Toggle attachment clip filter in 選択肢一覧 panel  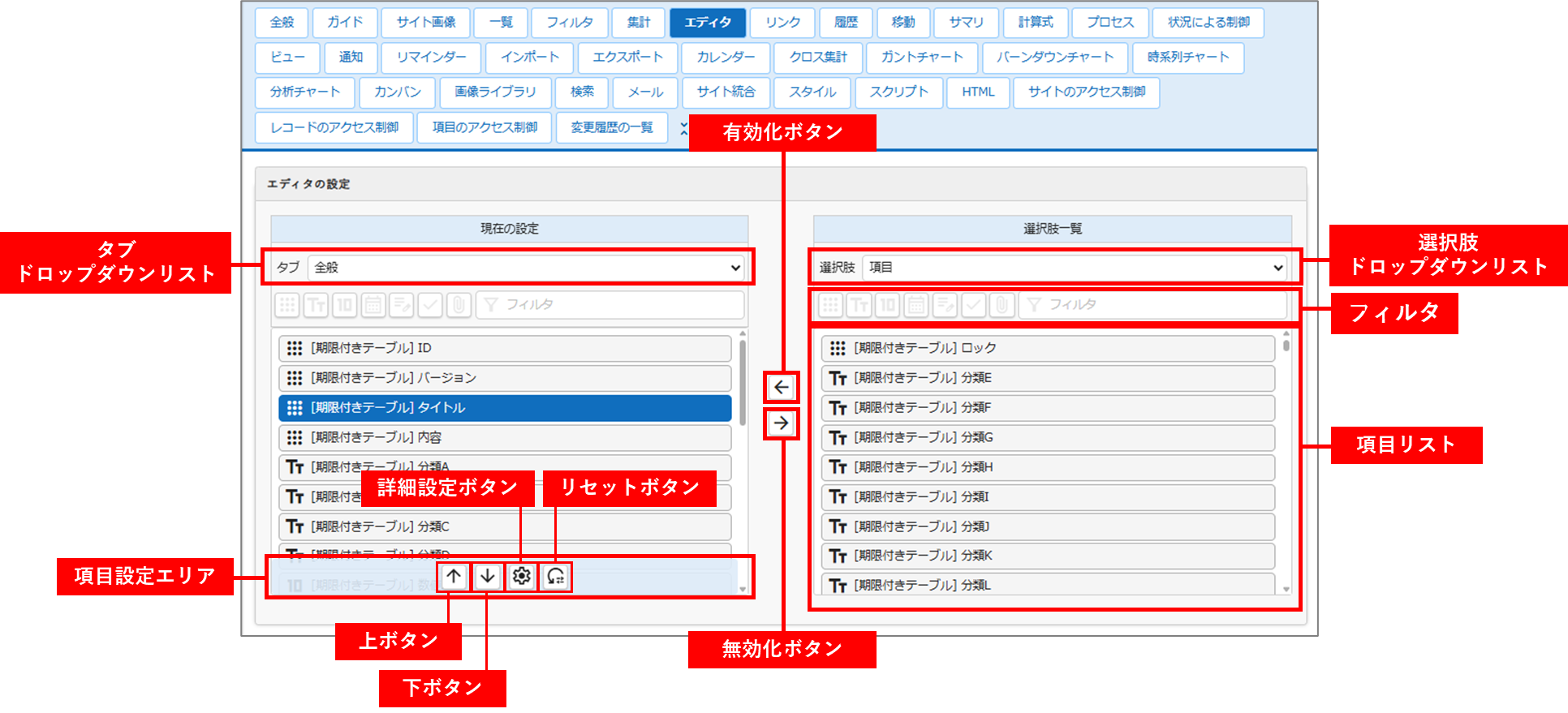pyautogui.click(x=1002, y=305)
